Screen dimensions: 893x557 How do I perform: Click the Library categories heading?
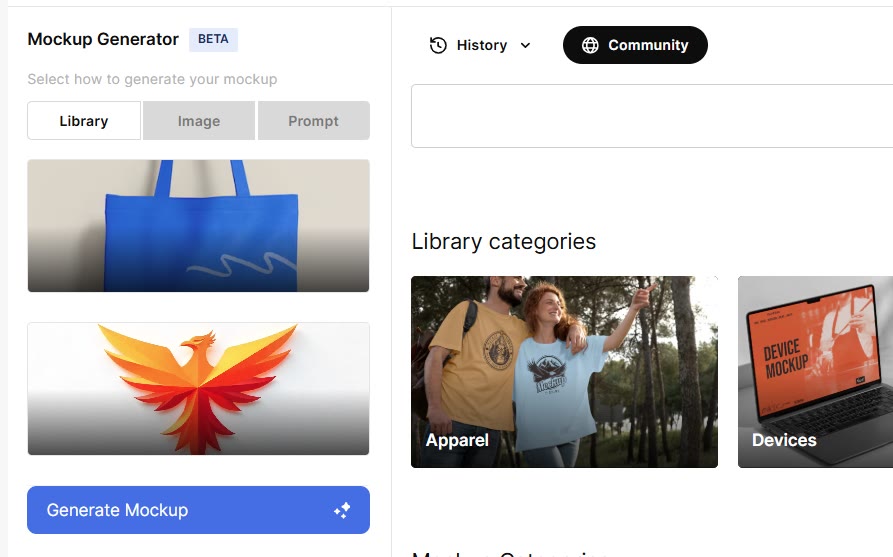tap(503, 241)
